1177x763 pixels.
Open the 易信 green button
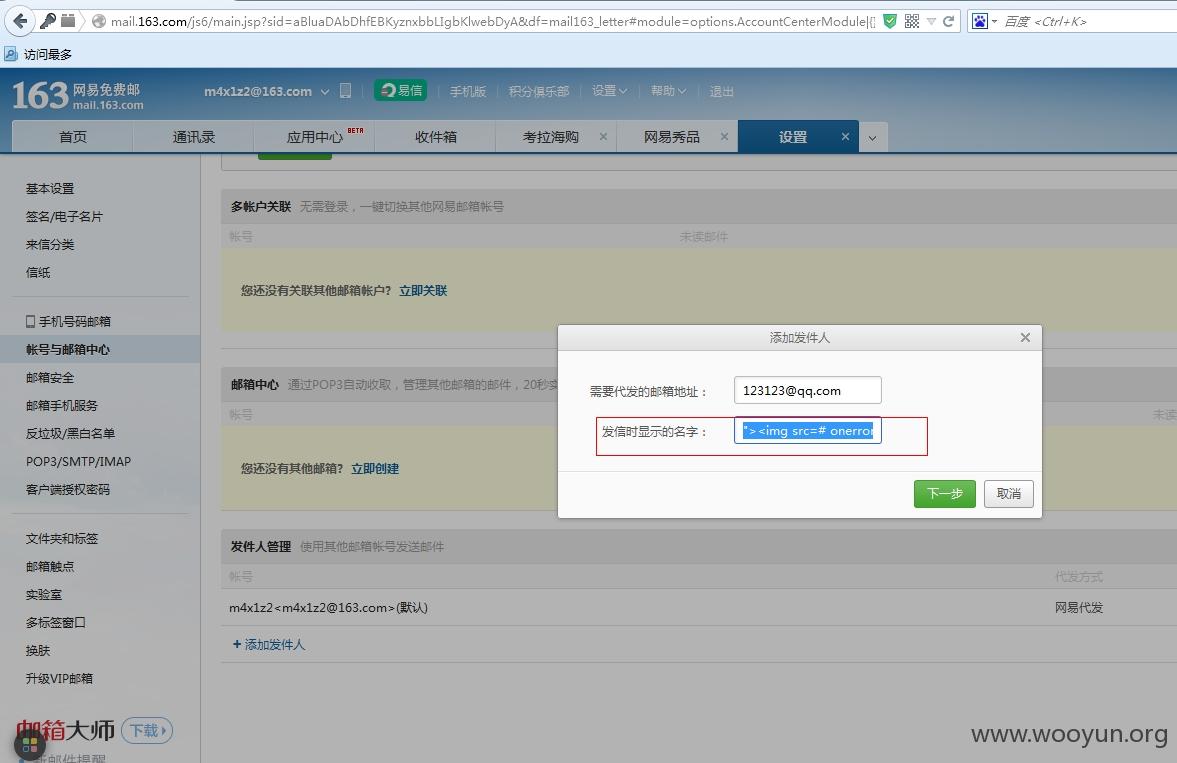[400, 91]
